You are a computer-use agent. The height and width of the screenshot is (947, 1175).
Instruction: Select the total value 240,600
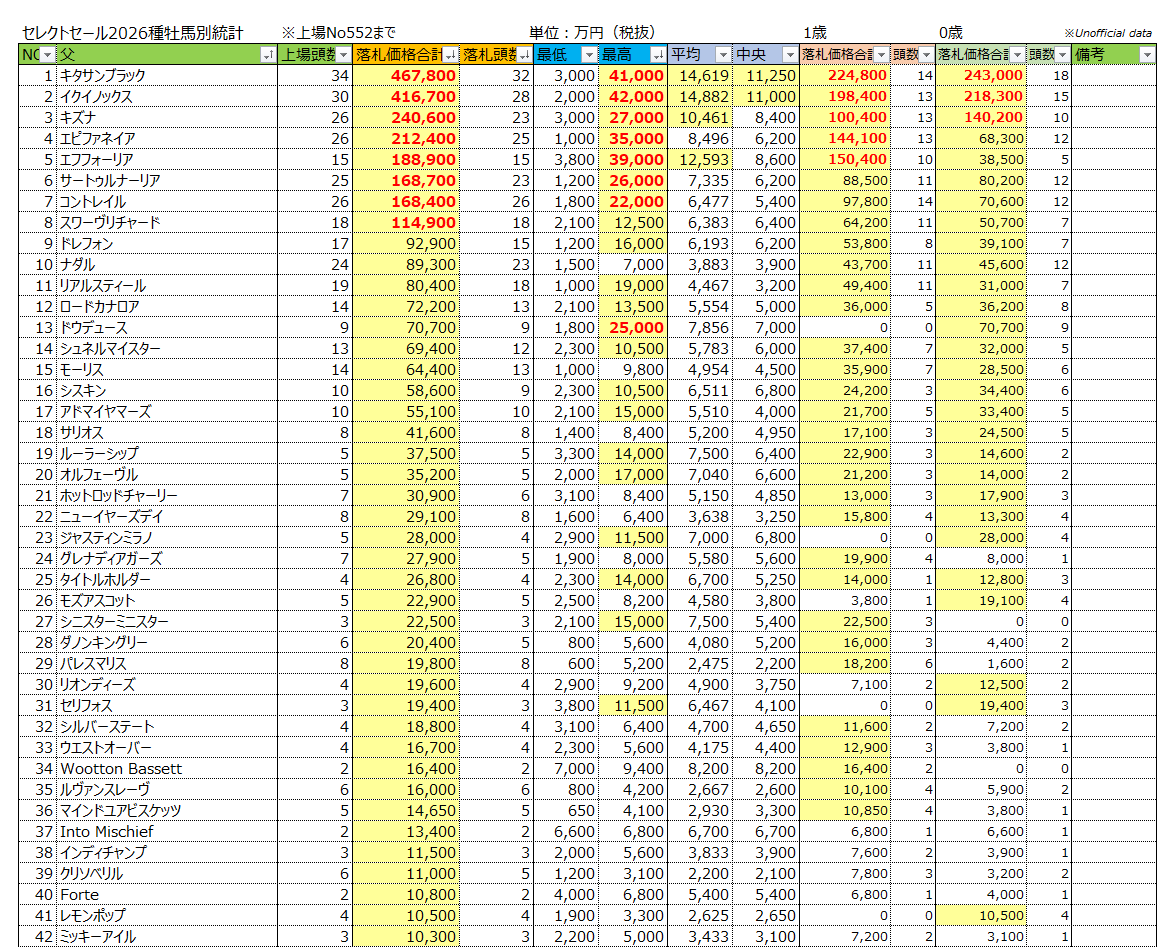pos(405,118)
